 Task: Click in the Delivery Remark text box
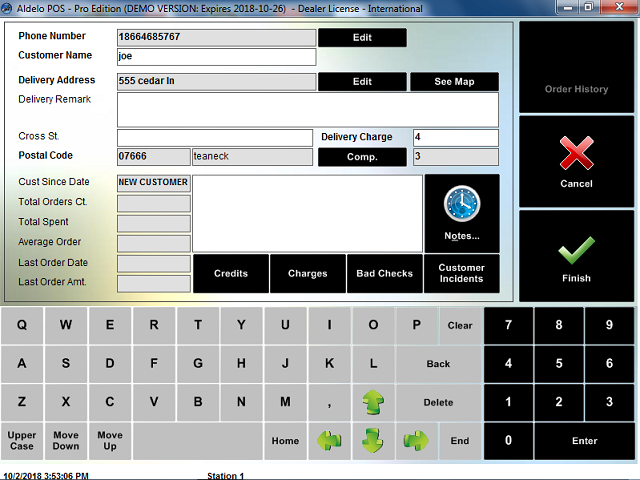(307, 109)
